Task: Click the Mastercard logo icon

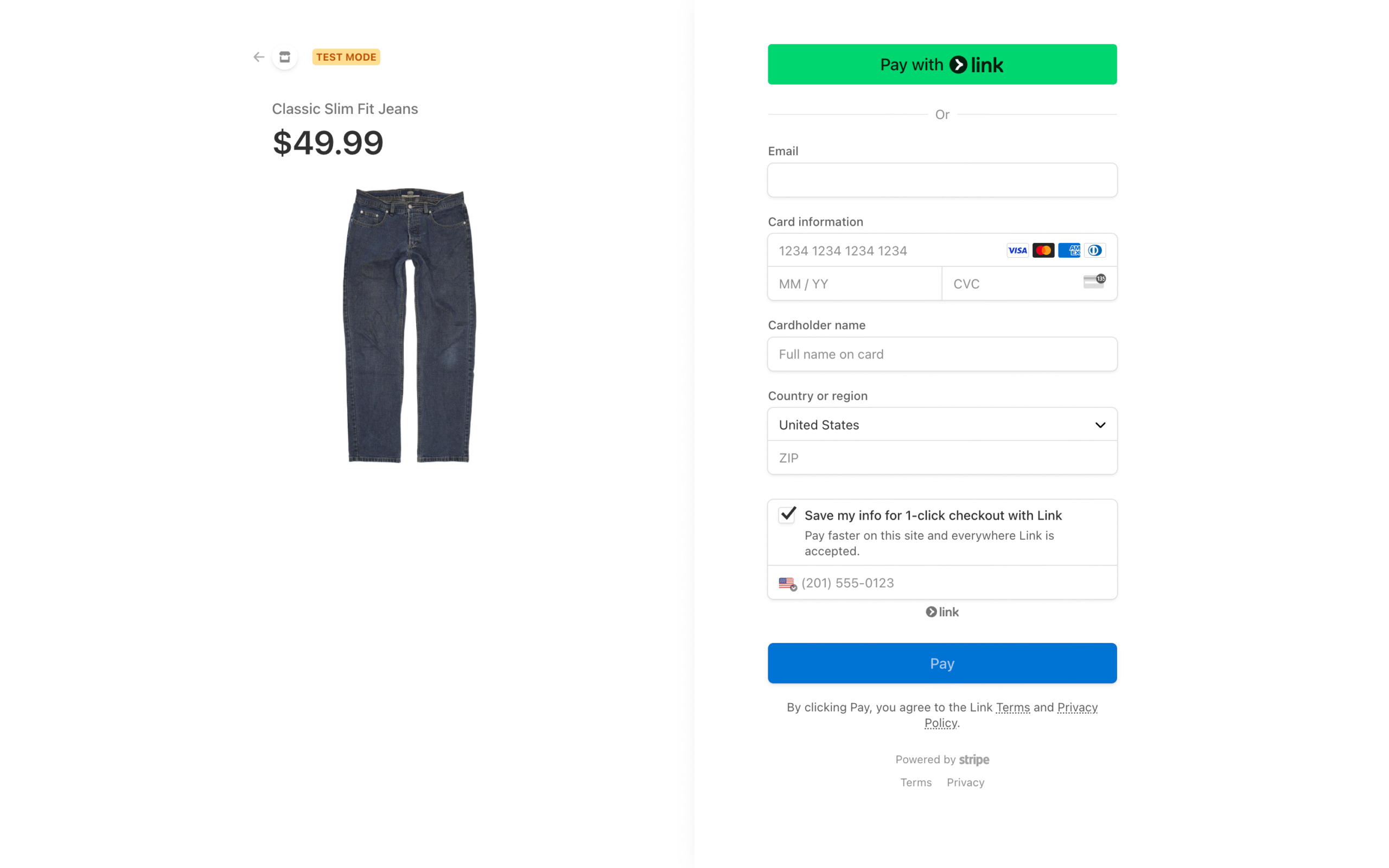Action: click(1043, 250)
